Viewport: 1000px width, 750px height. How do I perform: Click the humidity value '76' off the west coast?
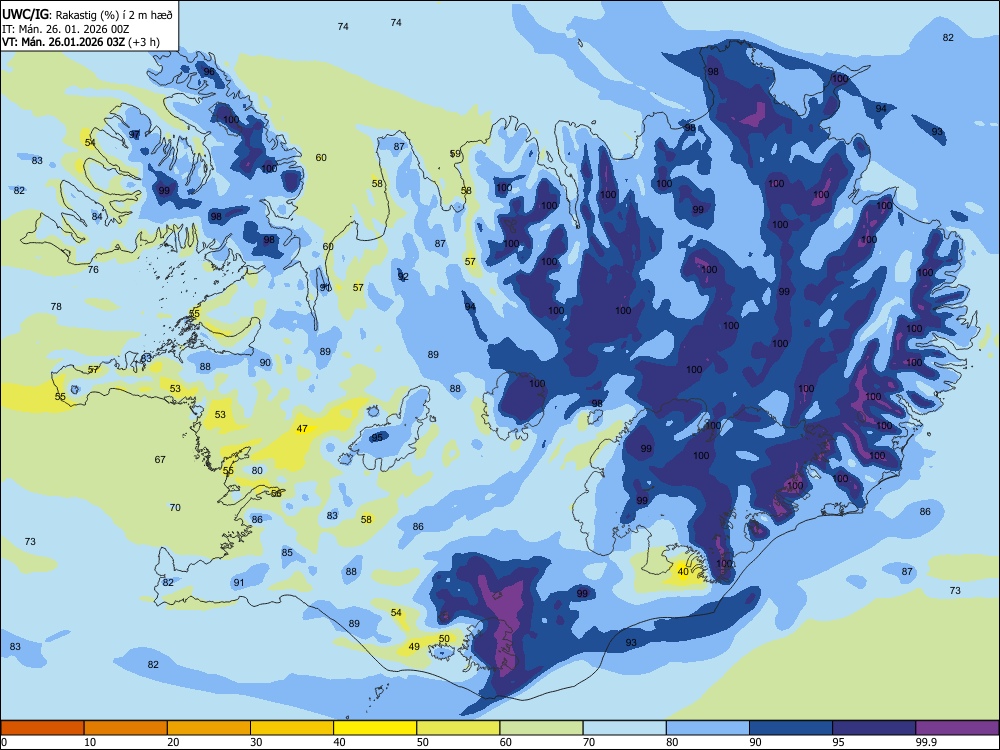point(93,270)
